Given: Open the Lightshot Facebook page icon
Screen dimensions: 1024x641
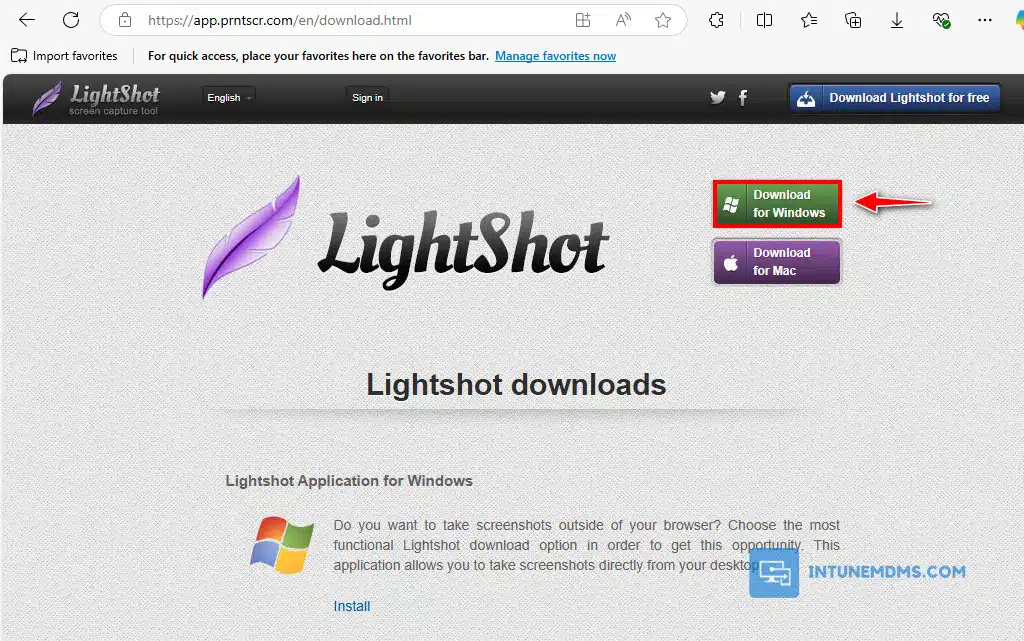Looking at the screenshot, I should pos(743,97).
